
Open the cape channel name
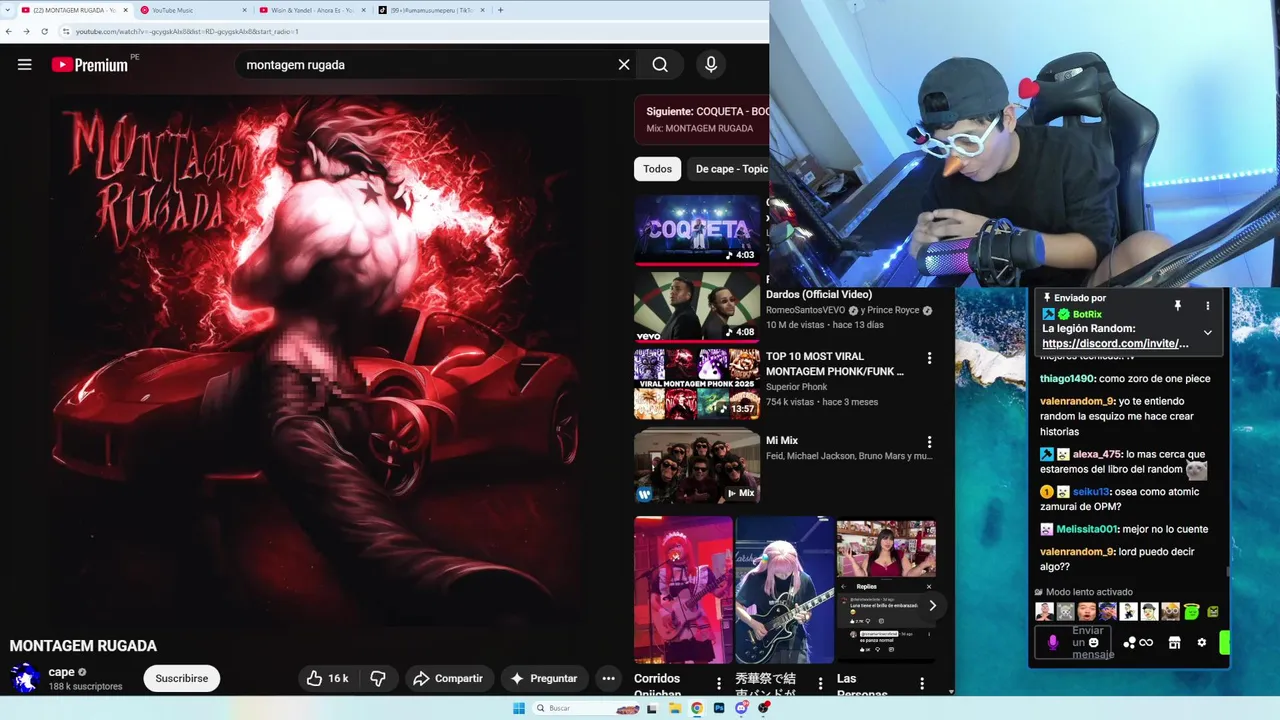point(62,672)
